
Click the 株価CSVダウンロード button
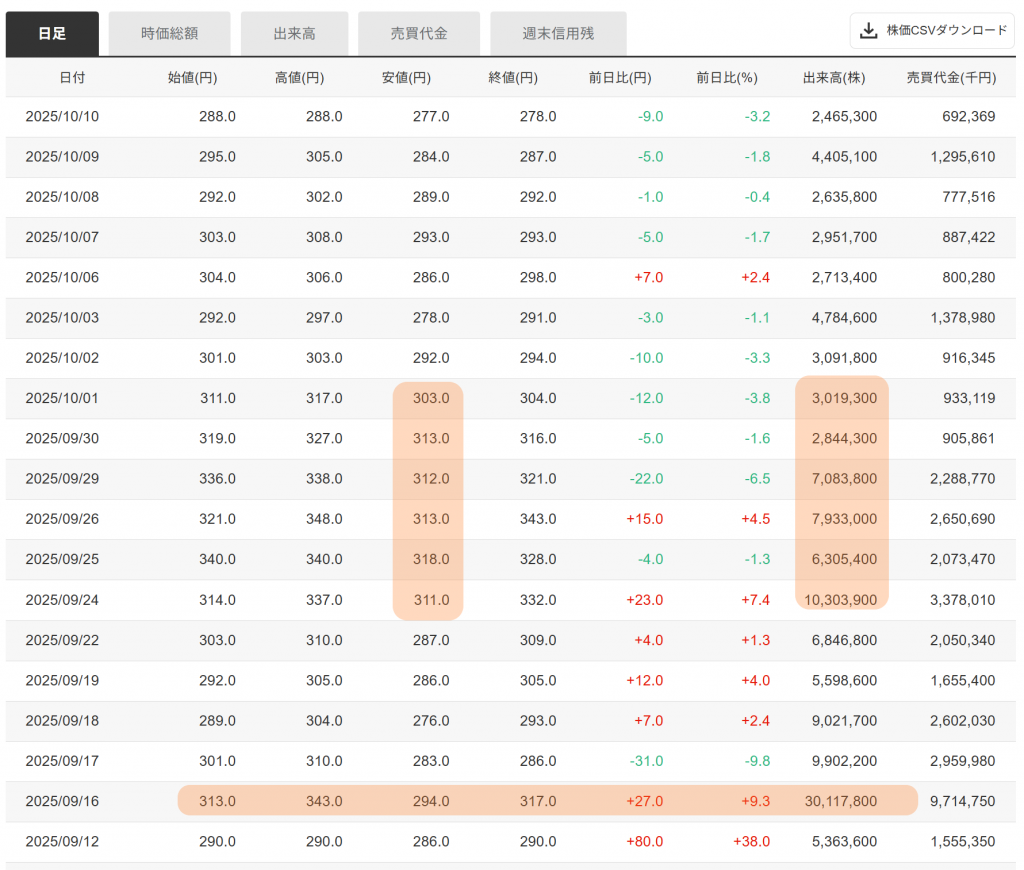point(932,31)
